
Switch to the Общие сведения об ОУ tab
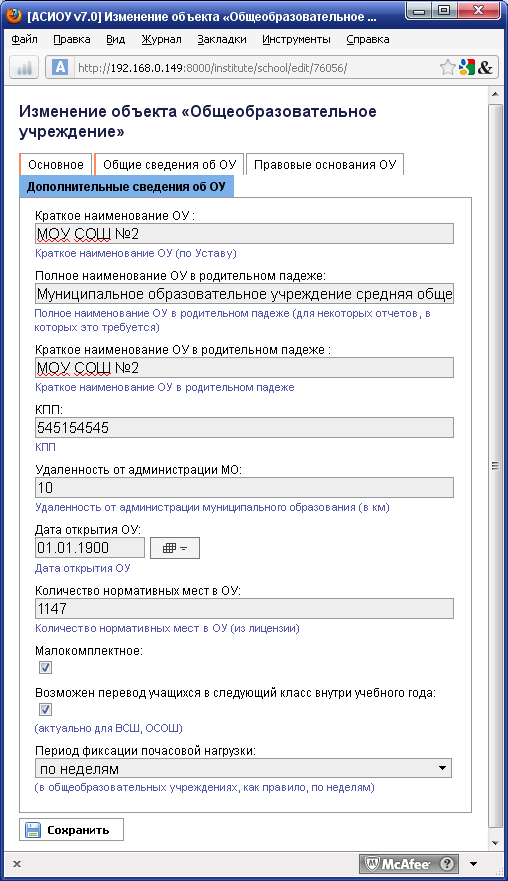[169, 165]
